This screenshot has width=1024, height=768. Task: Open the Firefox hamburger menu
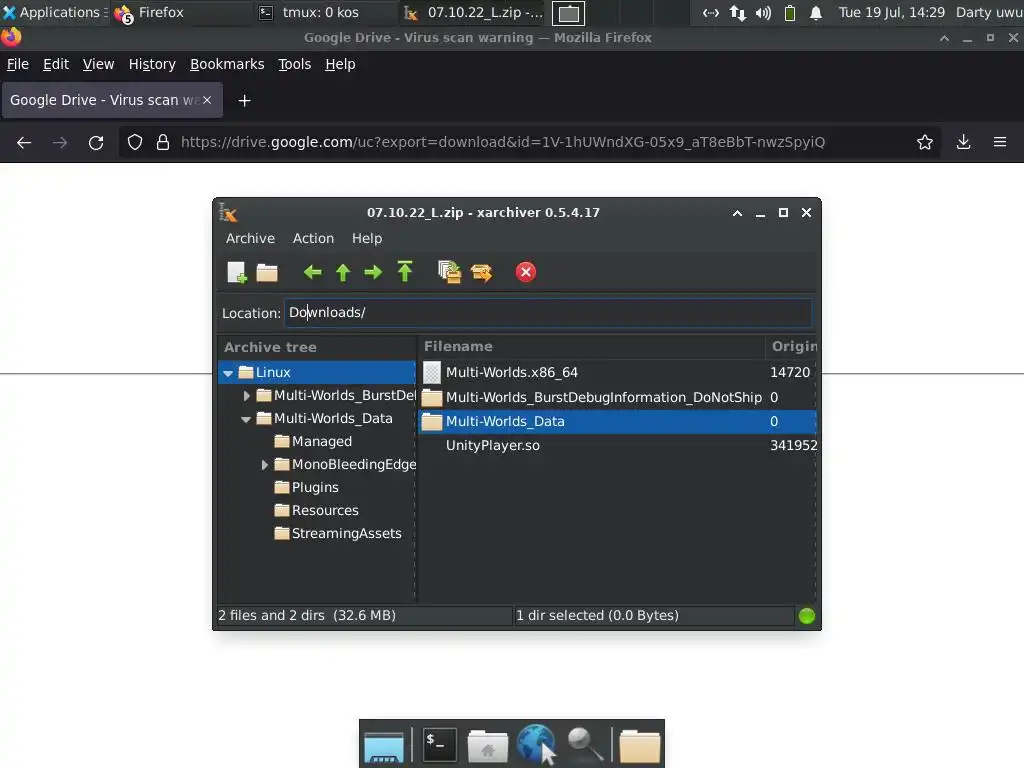[1000, 142]
